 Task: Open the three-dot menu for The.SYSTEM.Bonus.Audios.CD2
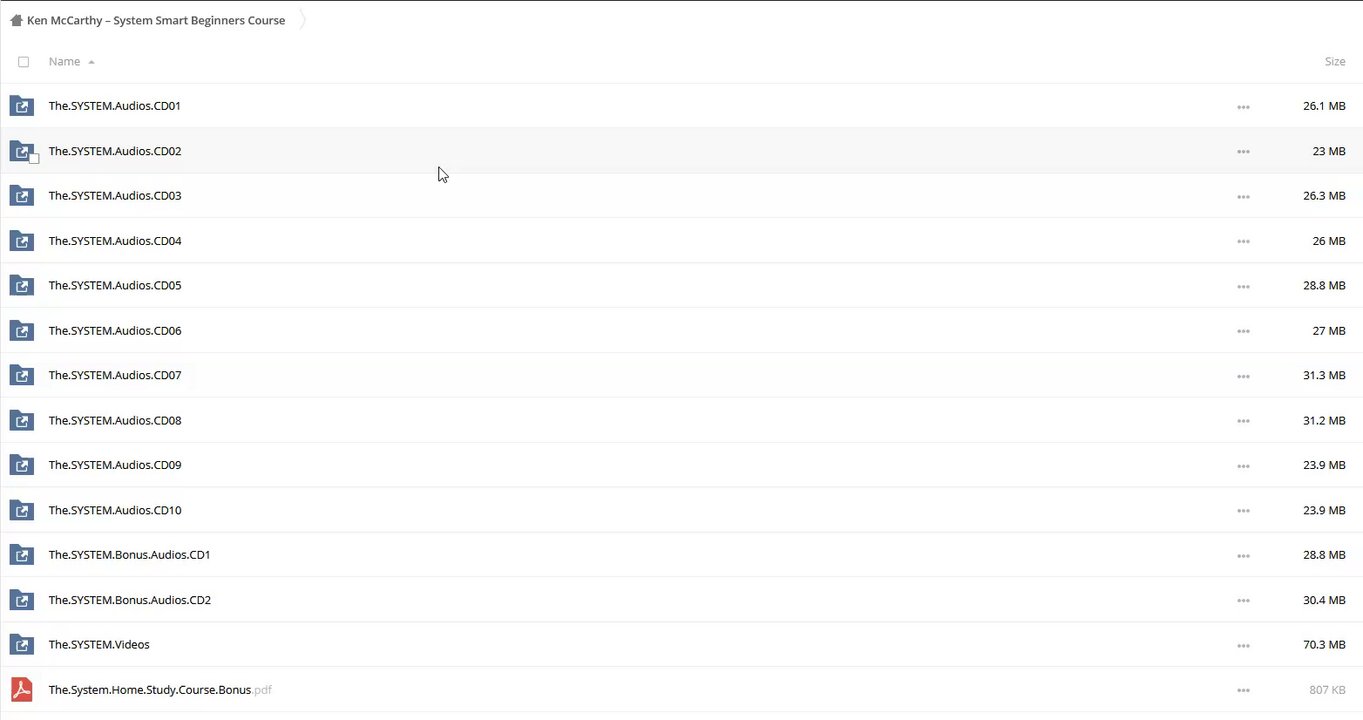point(1243,601)
